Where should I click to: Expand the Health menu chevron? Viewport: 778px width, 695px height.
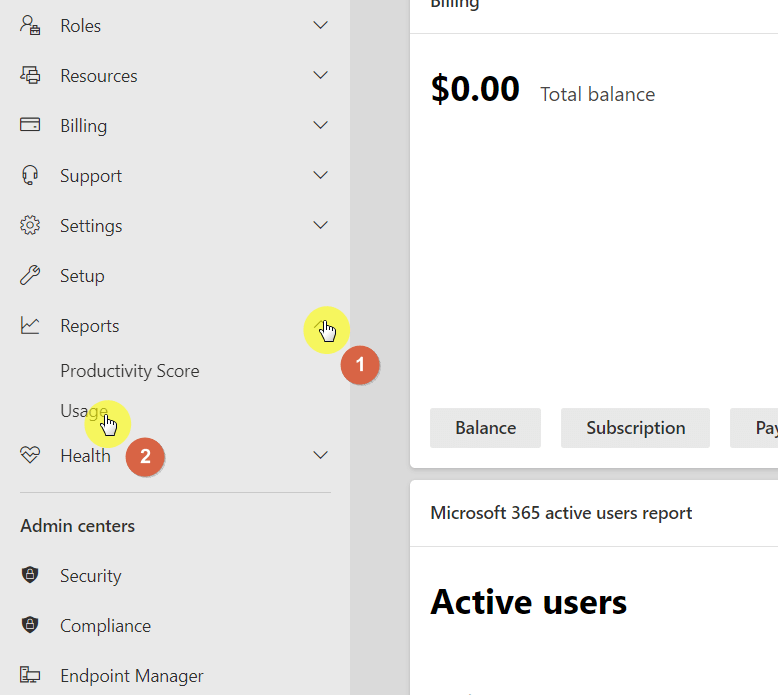pyautogui.click(x=321, y=455)
